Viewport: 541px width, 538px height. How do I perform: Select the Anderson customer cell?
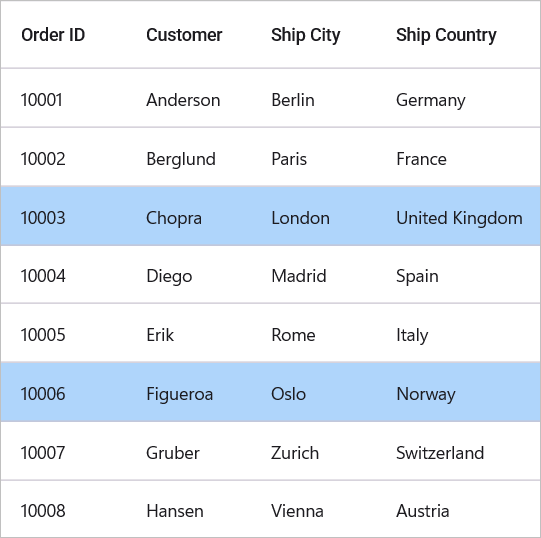183,100
